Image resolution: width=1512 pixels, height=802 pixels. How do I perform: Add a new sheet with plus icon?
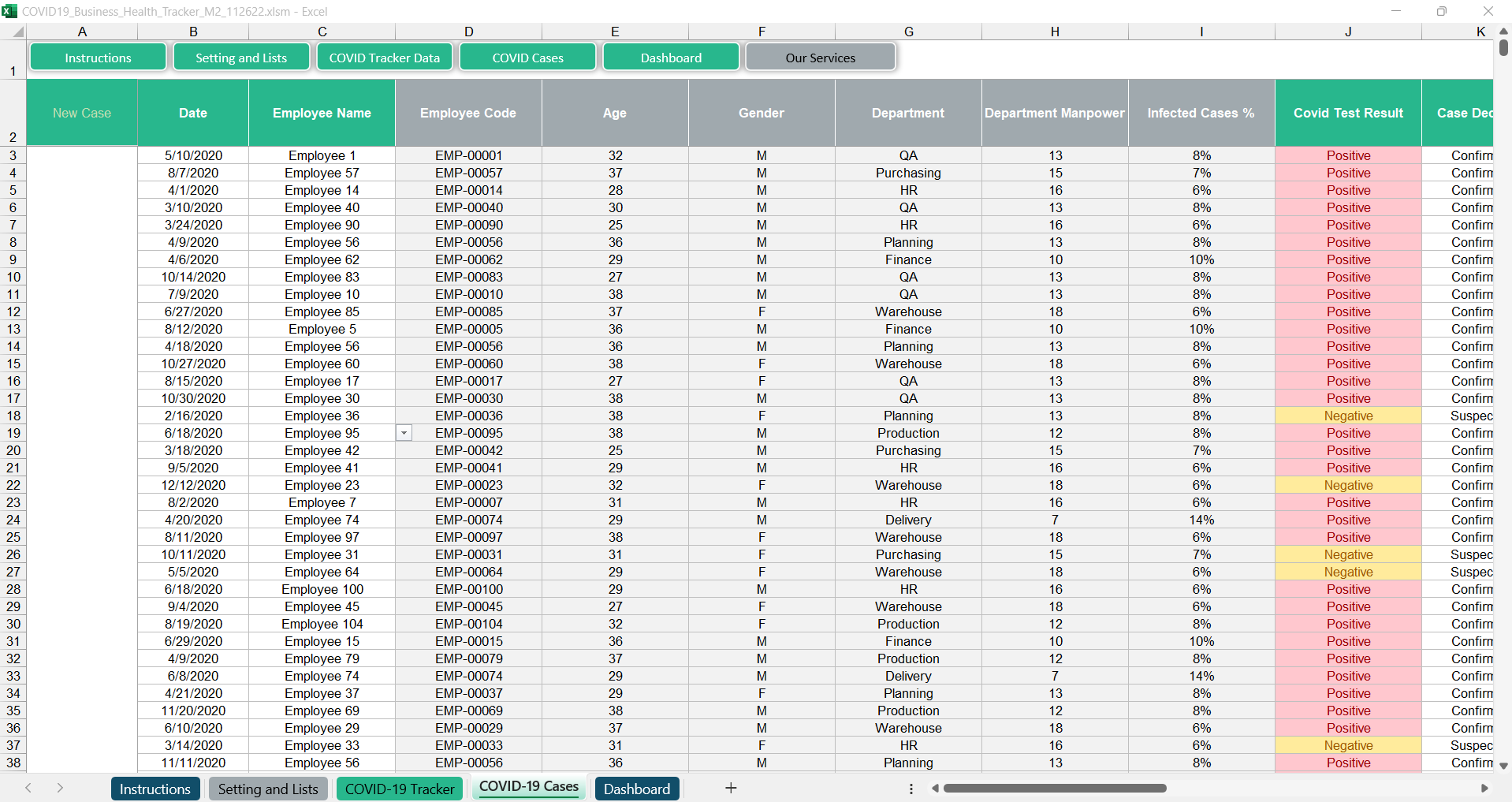point(731,788)
